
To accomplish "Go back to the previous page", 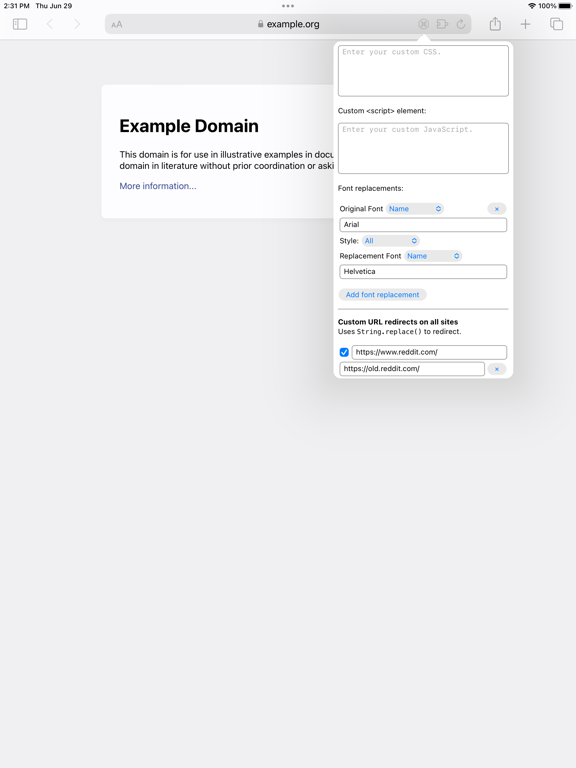I will [x=49, y=24].
